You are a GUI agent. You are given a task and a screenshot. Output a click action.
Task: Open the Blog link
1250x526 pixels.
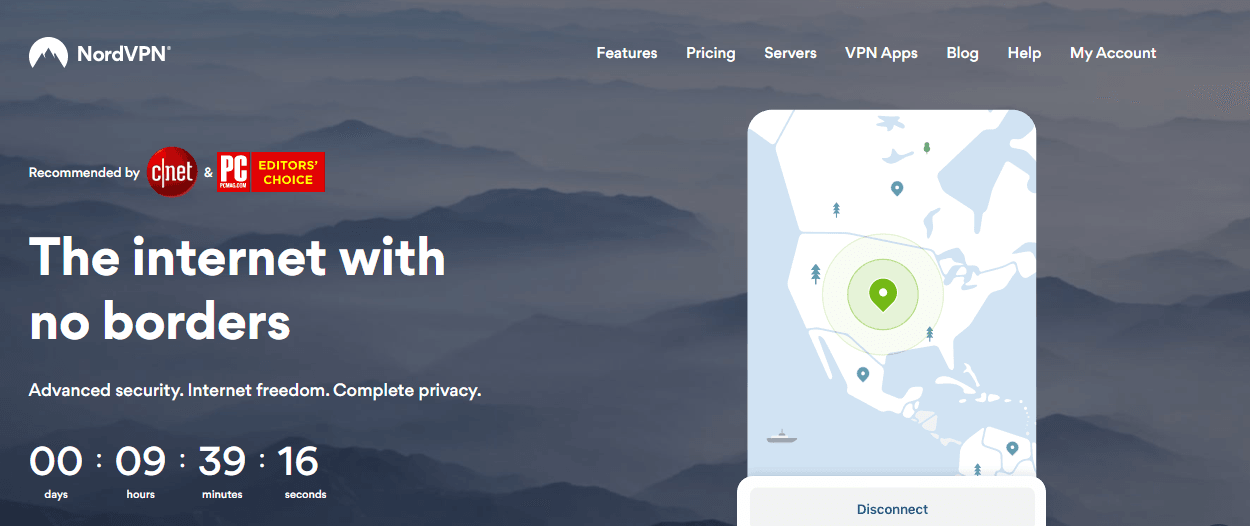pyautogui.click(x=962, y=53)
